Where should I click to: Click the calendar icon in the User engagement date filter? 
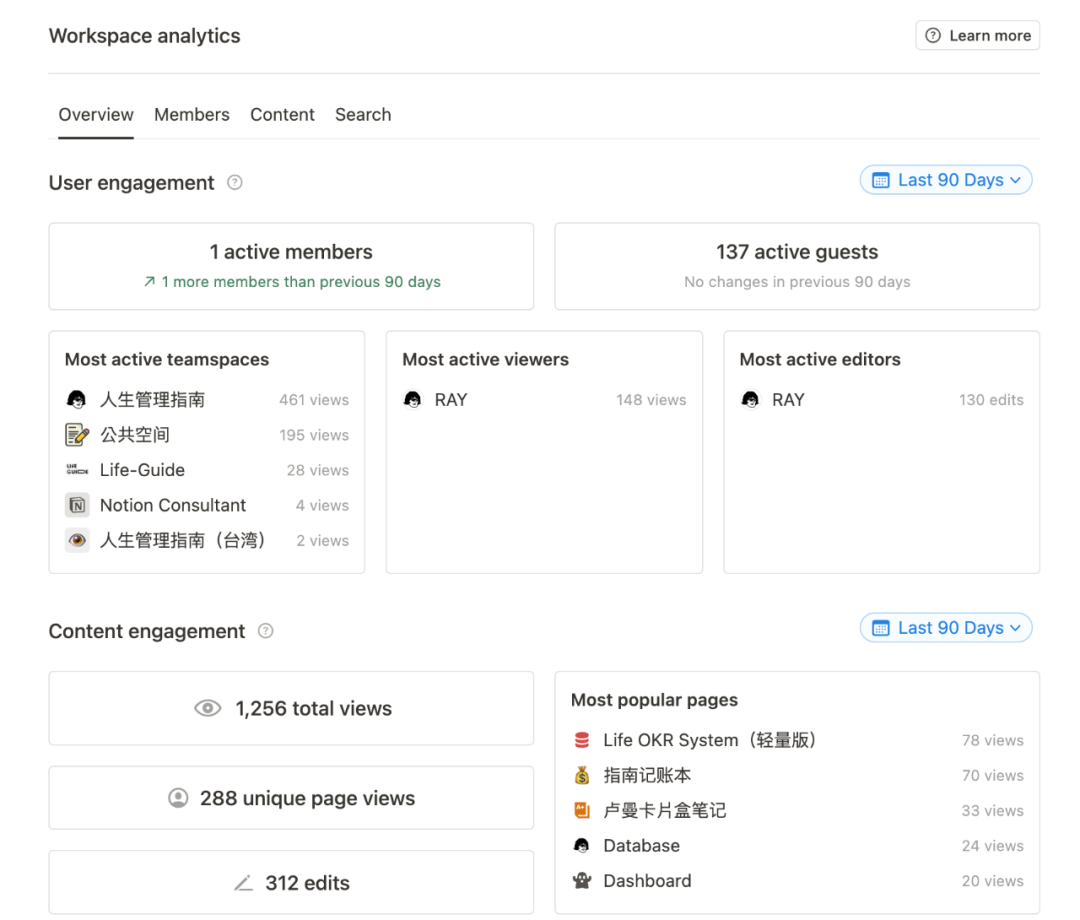point(880,179)
